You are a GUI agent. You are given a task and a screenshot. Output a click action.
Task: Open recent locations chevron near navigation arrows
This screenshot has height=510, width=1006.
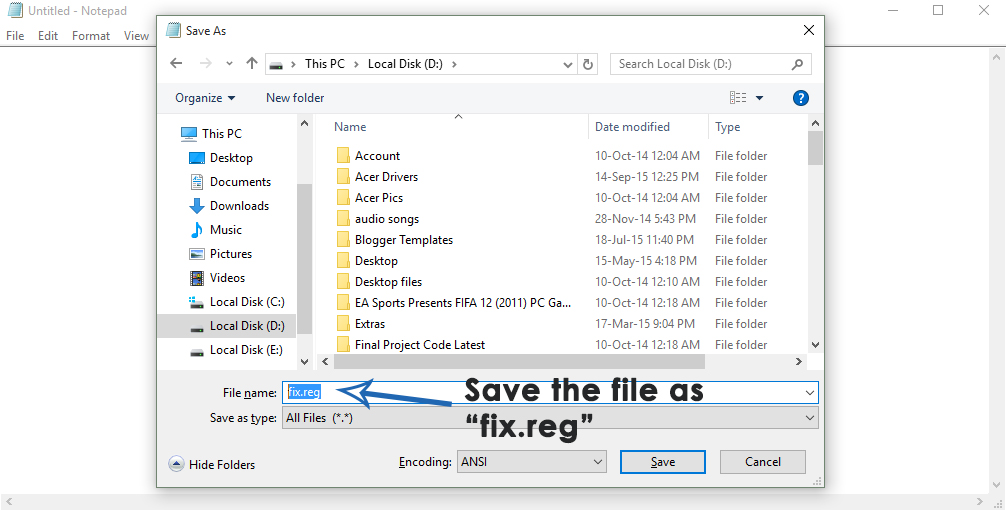[x=229, y=64]
